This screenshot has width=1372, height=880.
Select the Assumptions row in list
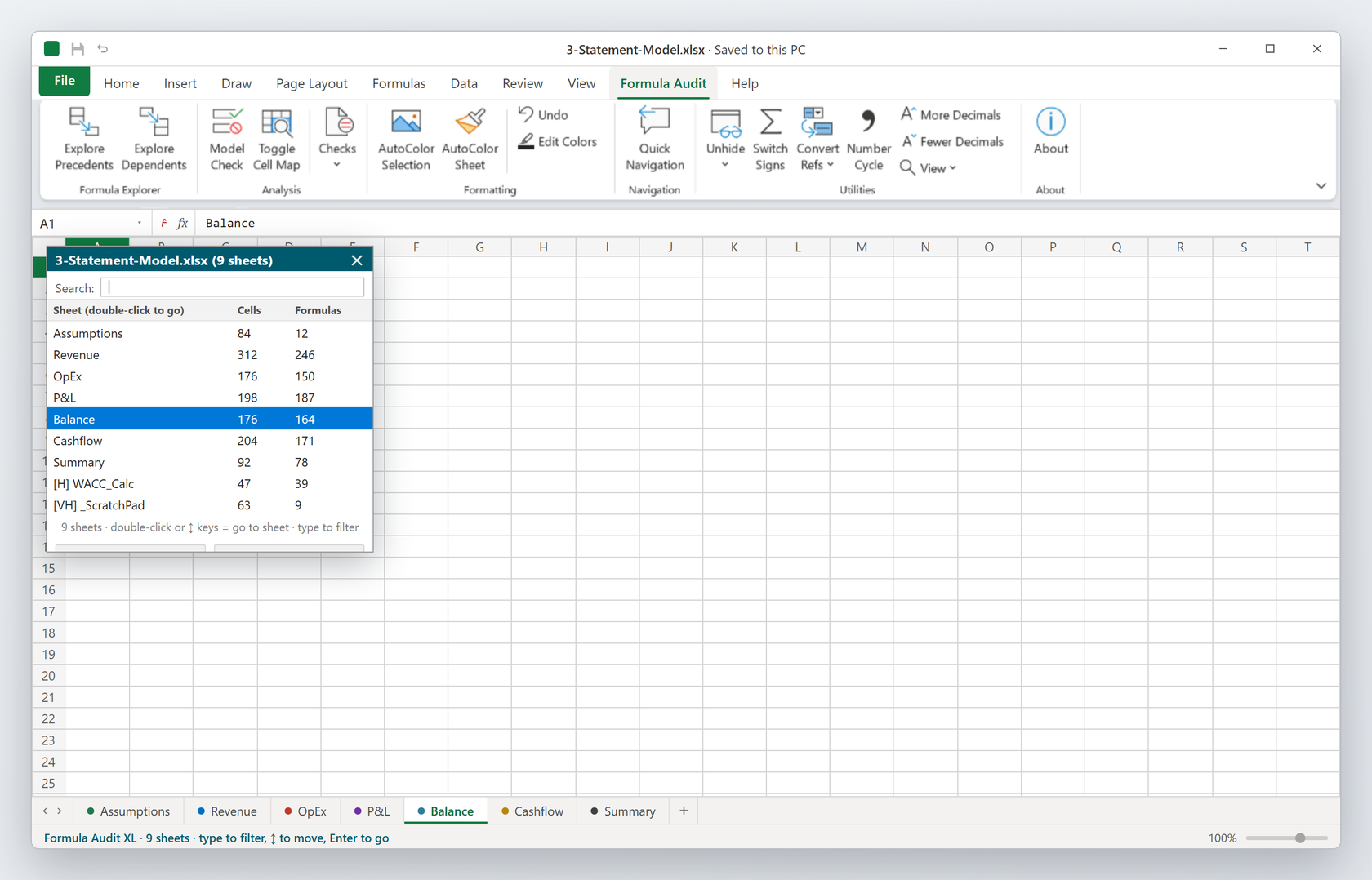(x=210, y=333)
